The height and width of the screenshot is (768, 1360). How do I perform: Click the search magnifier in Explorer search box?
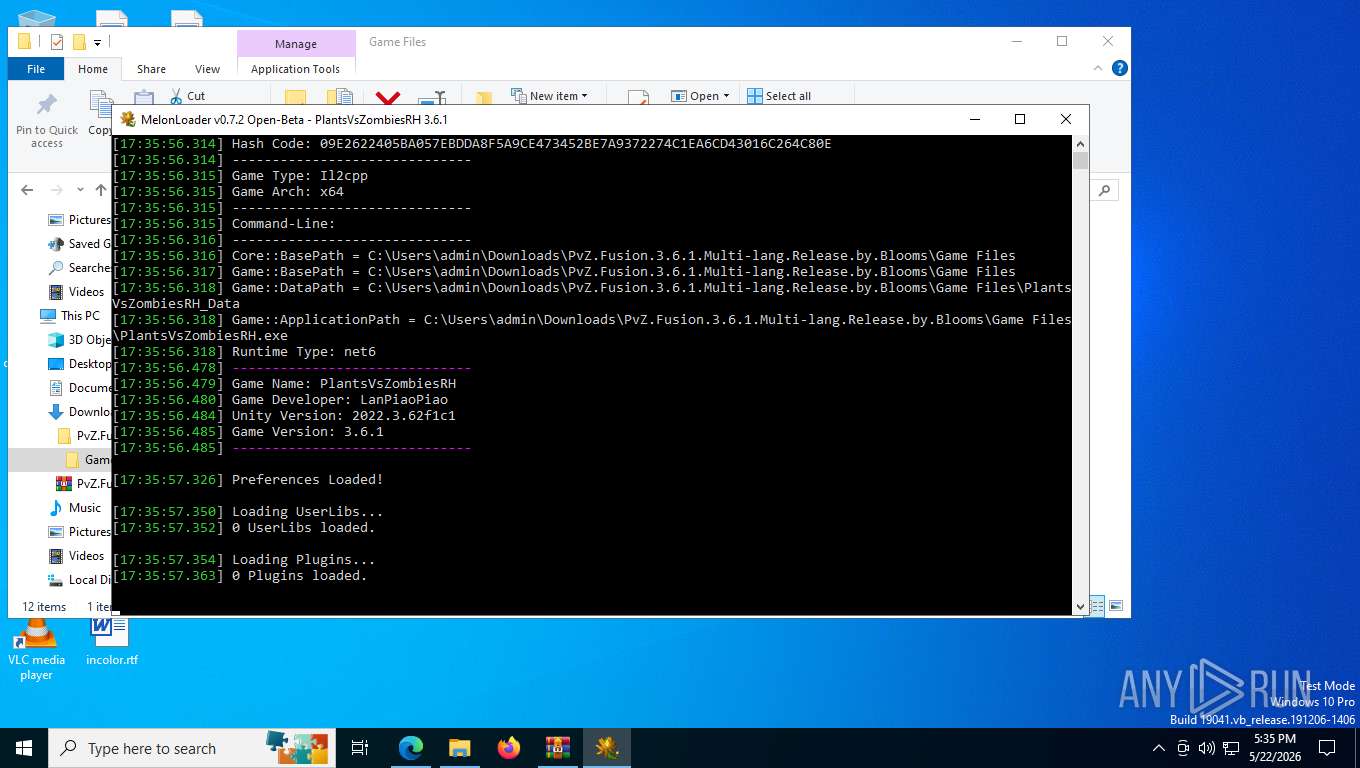click(1105, 190)
